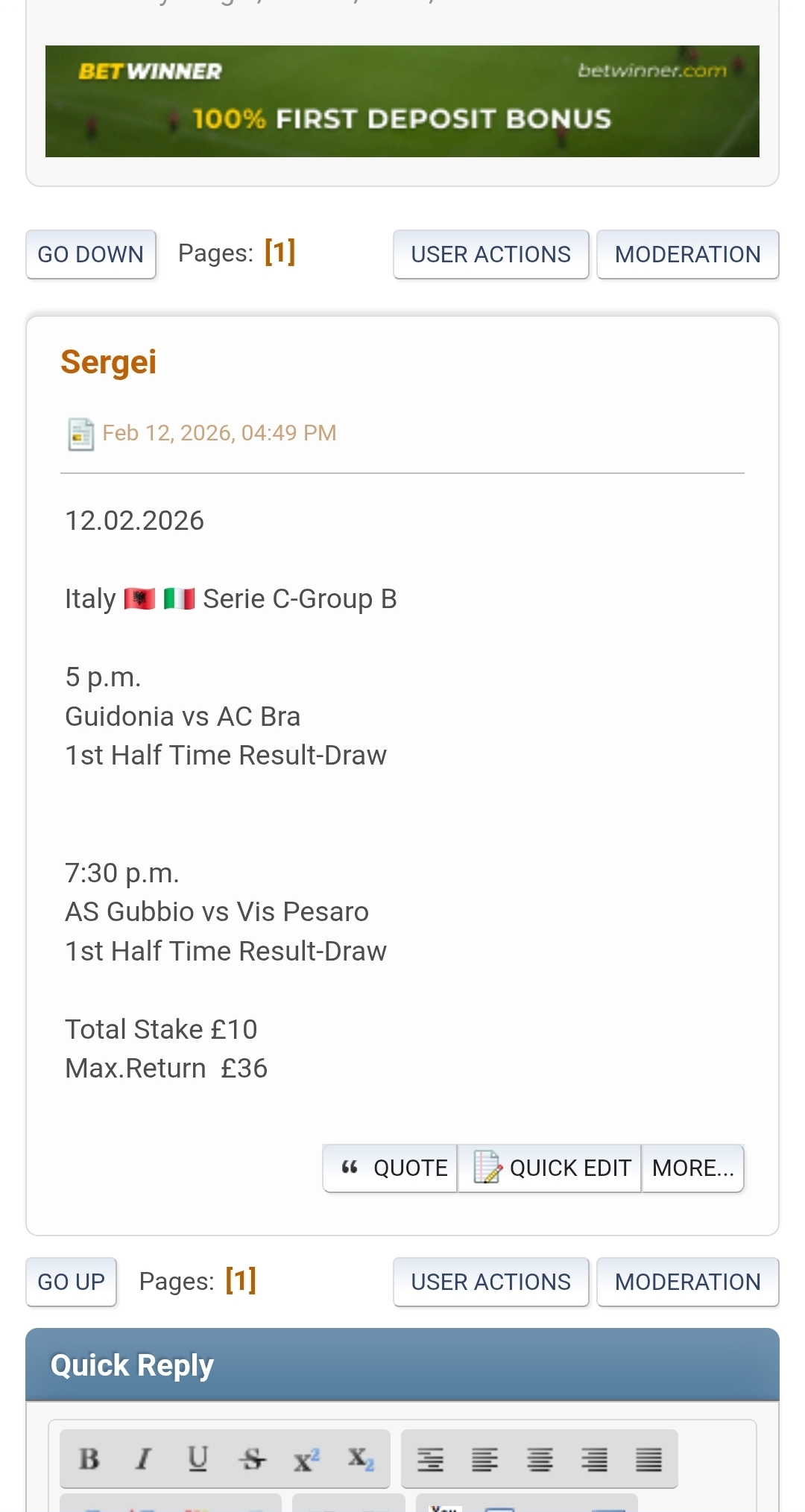Align text left in the editor
Viewport: 805px width, 1512px height.
tap(484, 1459)
